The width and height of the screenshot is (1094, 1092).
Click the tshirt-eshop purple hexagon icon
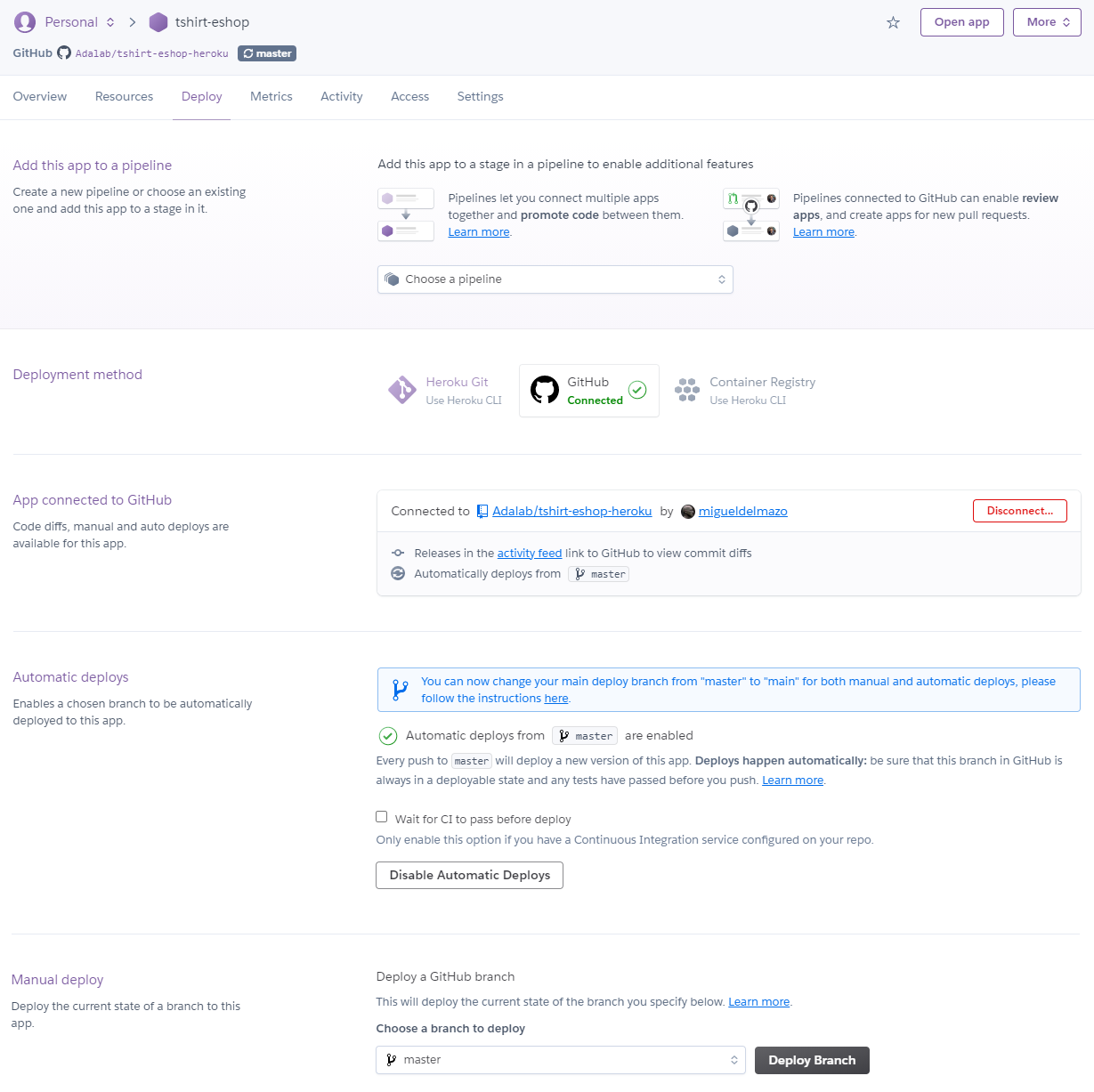(158, 22)
